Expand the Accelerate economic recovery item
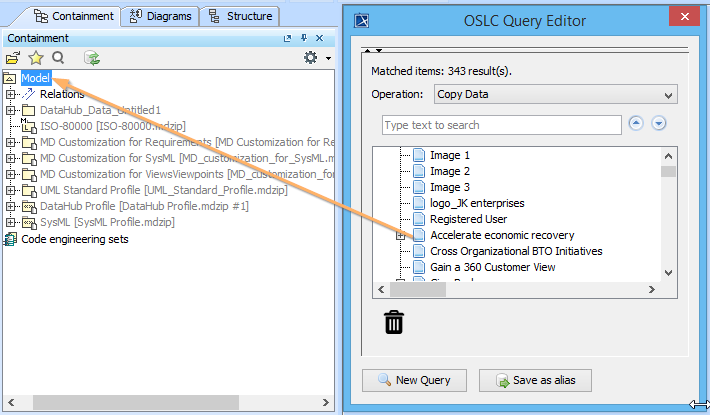710x415 pixels. (x=401, y=235)
